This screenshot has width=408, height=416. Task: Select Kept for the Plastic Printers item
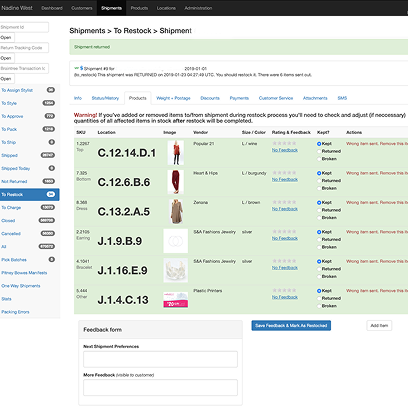(319, 291)
